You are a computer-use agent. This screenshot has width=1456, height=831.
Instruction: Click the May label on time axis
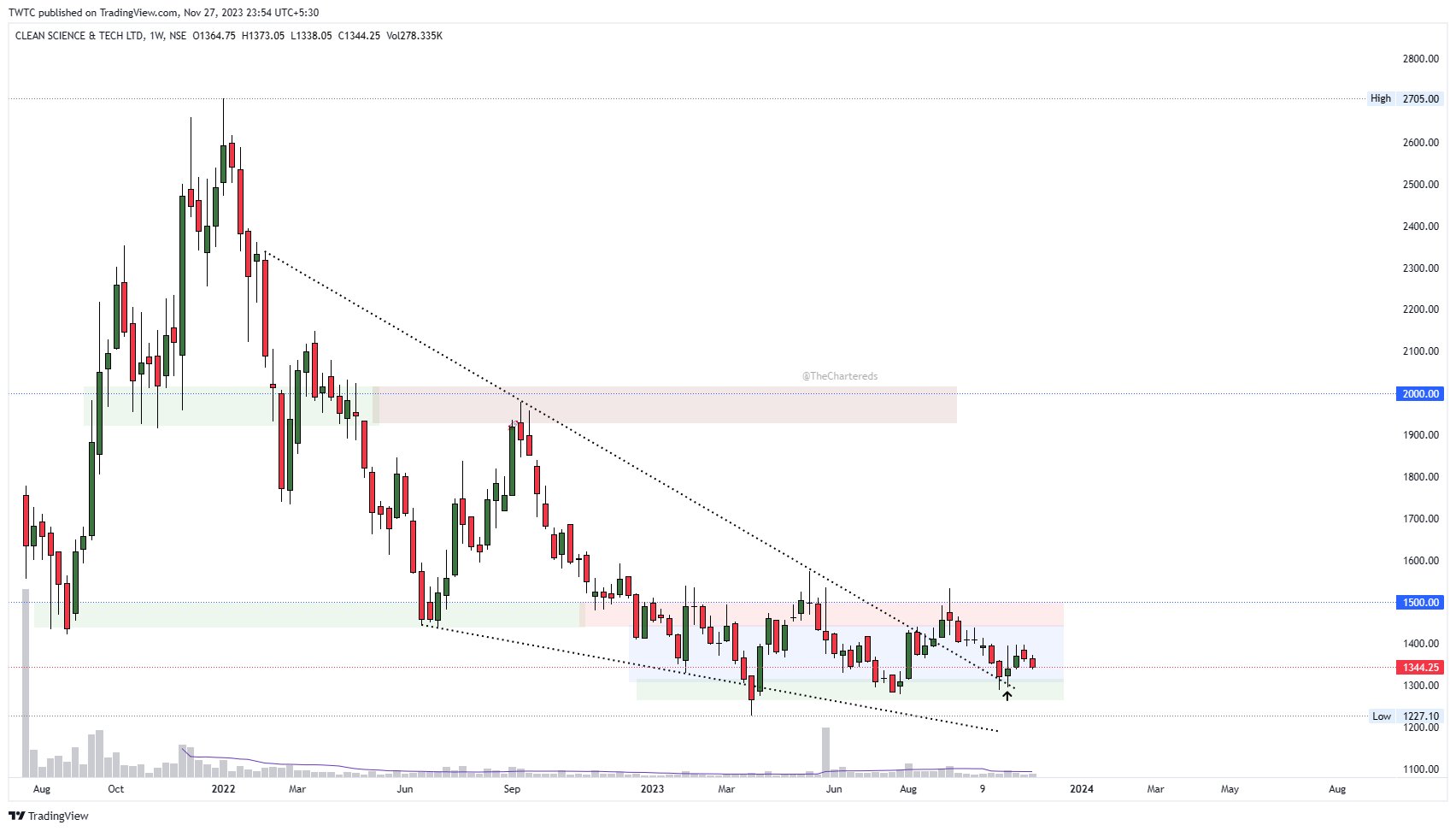click(1230, 789)
